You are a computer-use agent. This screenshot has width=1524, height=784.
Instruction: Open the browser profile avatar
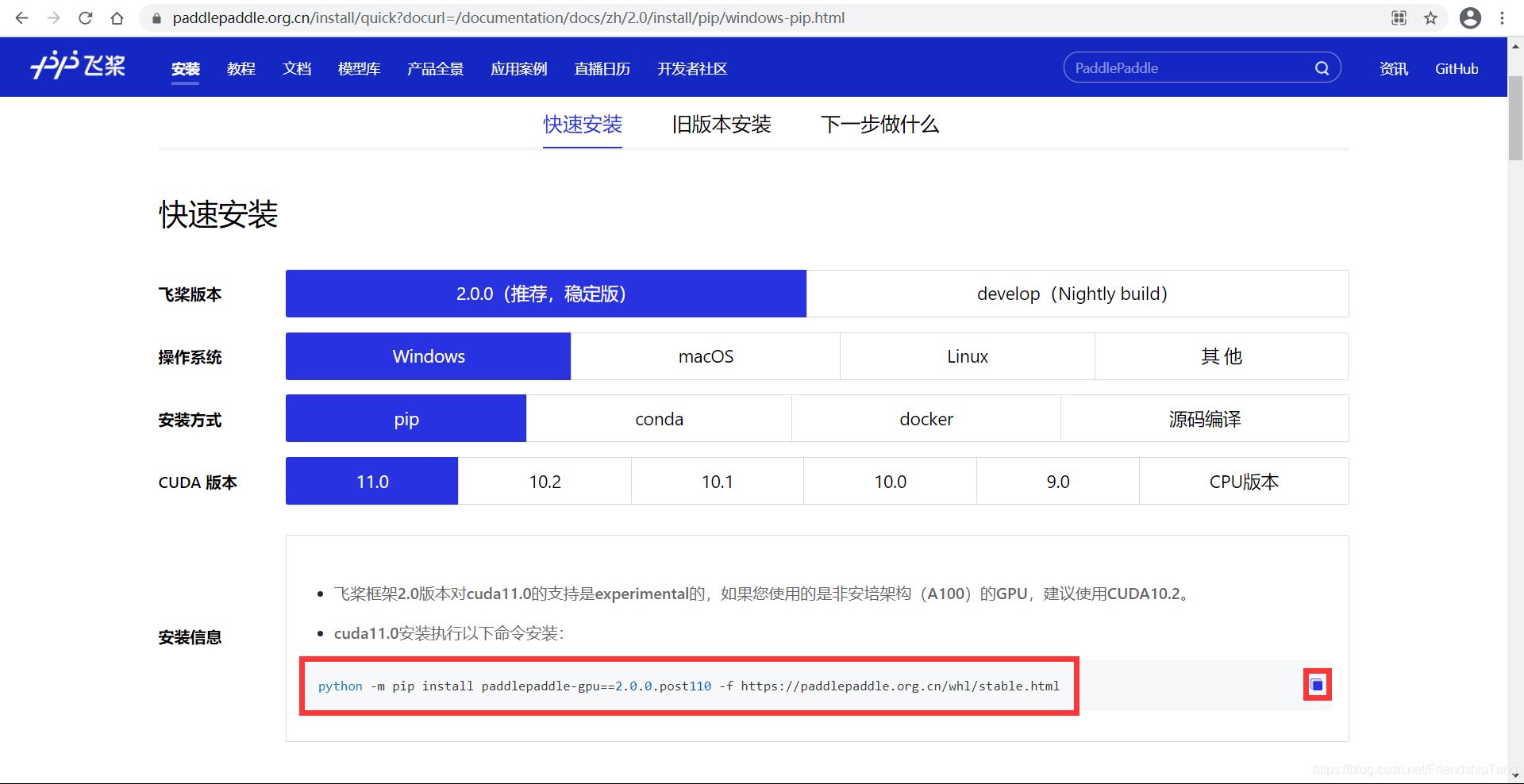[x=1470, y=17]
